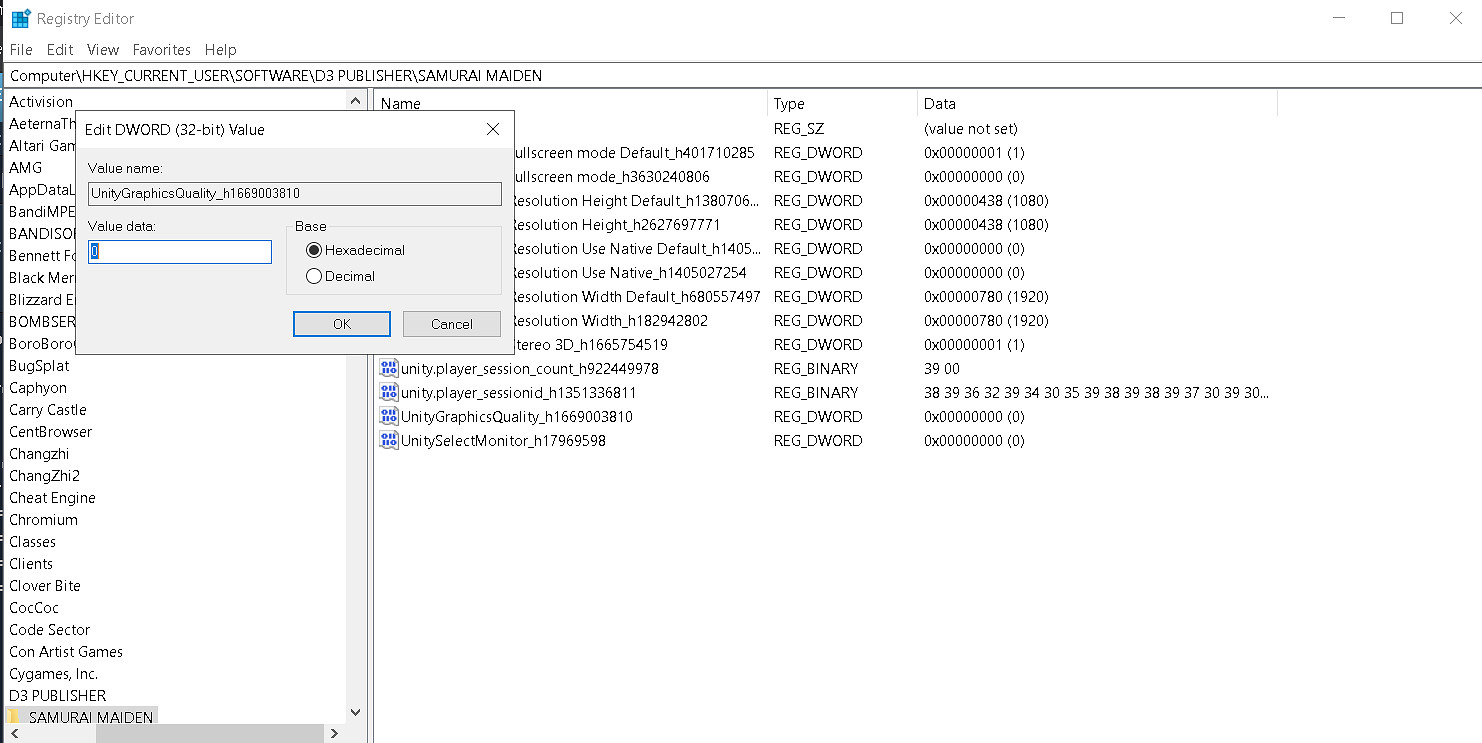Image resolution: width=1482 pixels, height=743 pixels.
Task: Click the Registry Editor title bar icon
Action: pyautogui.click(x=20, y=18)
